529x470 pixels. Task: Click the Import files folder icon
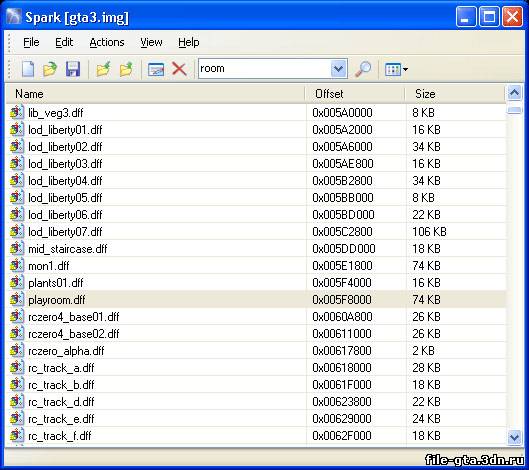(x=104, y=69)
